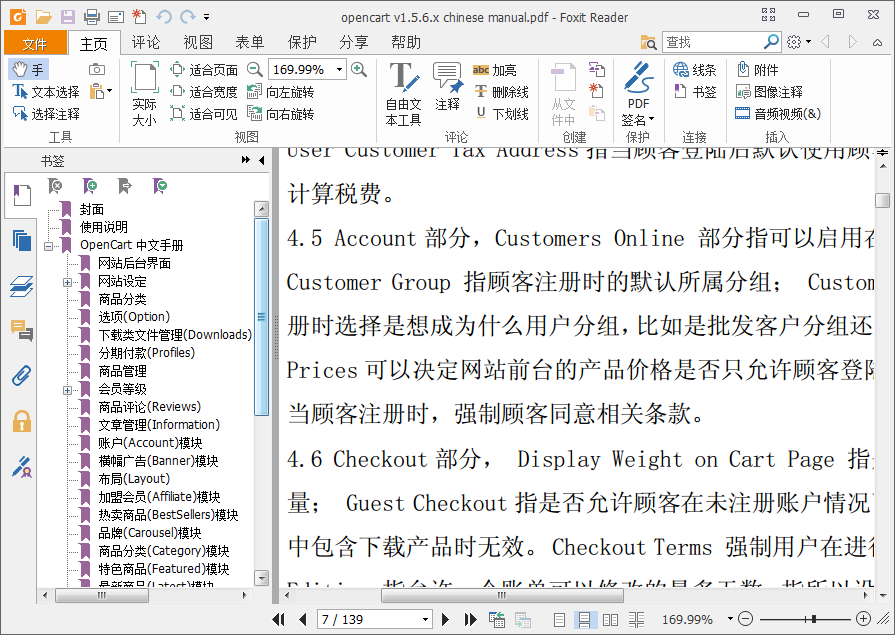The width and height of the screenshot is (895, 635).
Task: Switch to the 分享 share tab
Action: coord(354,42)
